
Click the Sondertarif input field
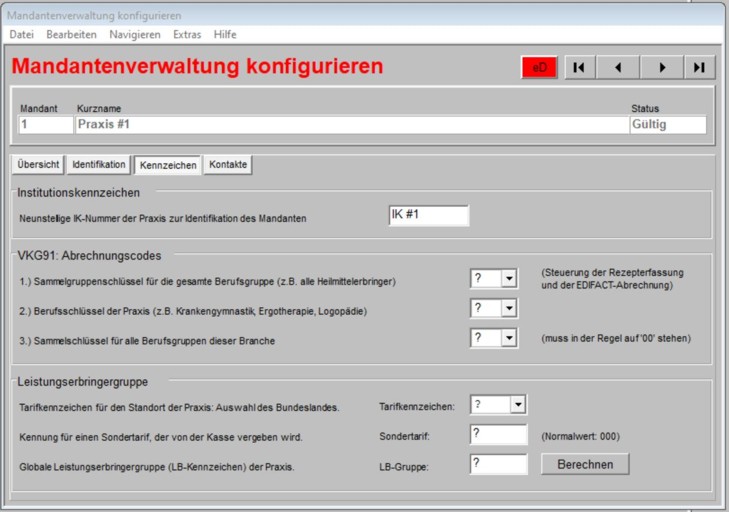498,435
